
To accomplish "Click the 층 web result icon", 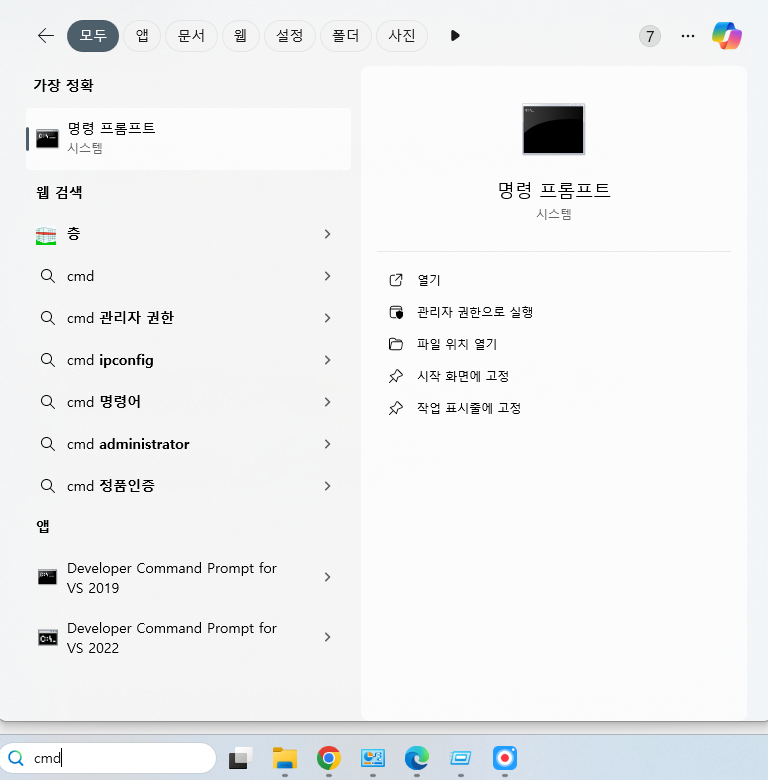I will [46, 235].
